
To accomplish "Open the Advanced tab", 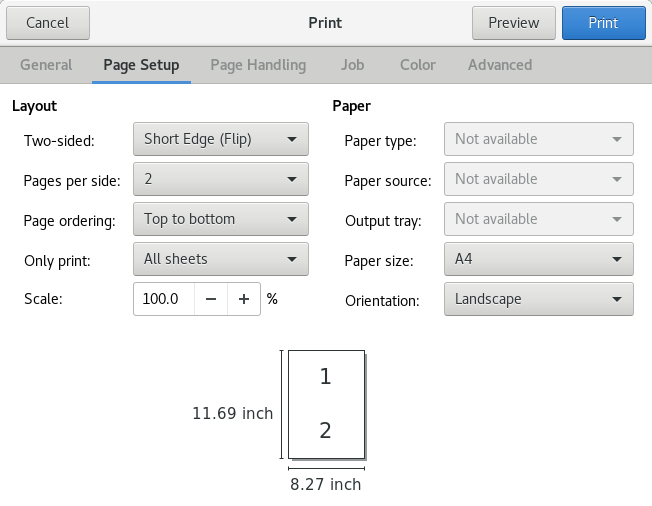I will click(500, 65).
